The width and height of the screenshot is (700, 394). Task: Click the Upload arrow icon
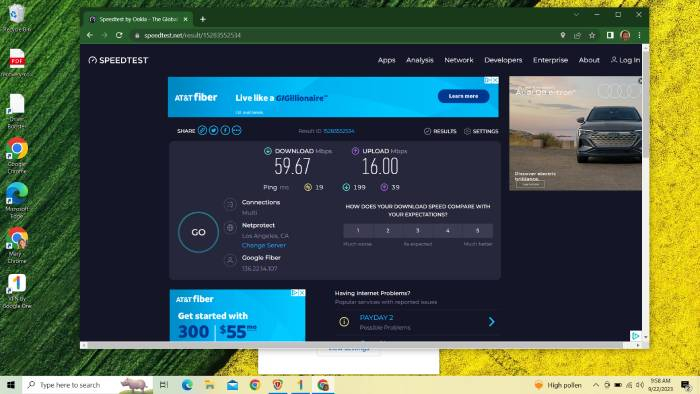coord(355,151)
